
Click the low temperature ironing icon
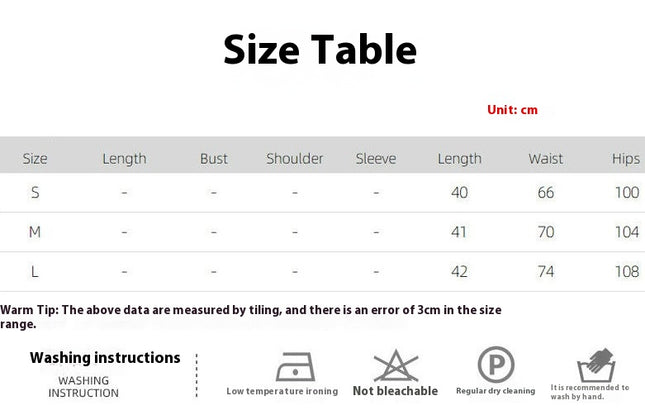click(295, 366)
